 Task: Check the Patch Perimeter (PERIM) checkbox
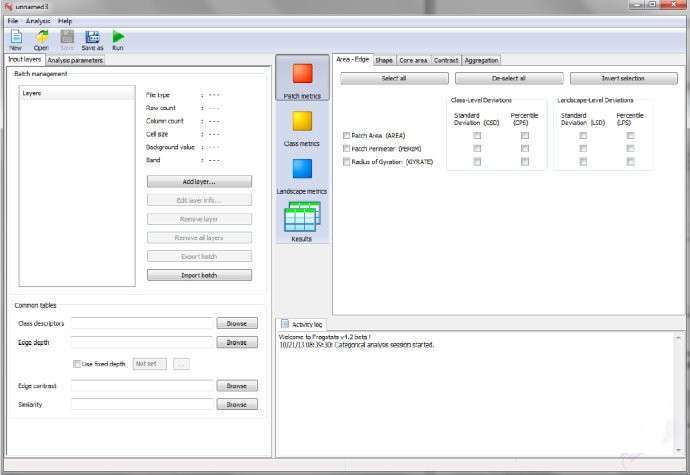346,148
